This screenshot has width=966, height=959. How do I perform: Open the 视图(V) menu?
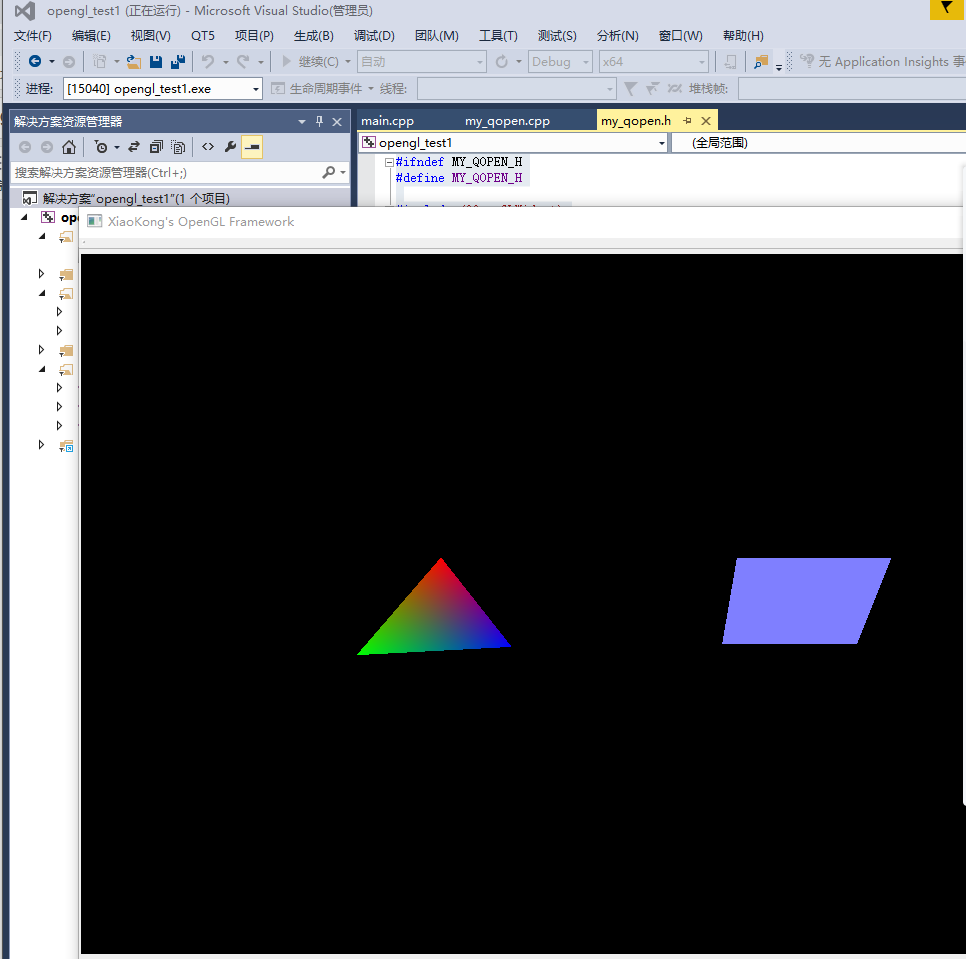(150, 36)
